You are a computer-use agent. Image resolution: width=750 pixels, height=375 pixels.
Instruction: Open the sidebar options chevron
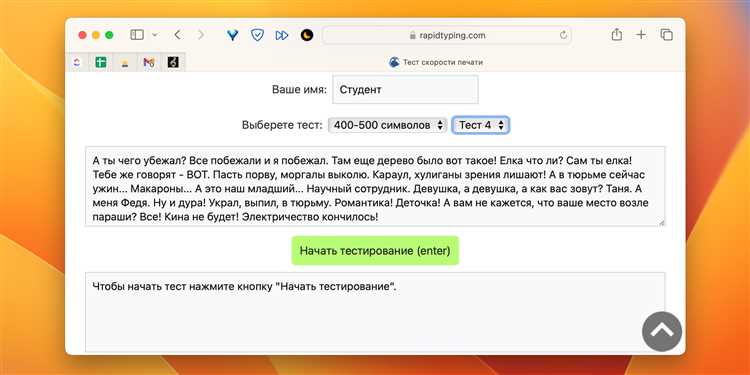pyautogui.click(x=154, y=35)
